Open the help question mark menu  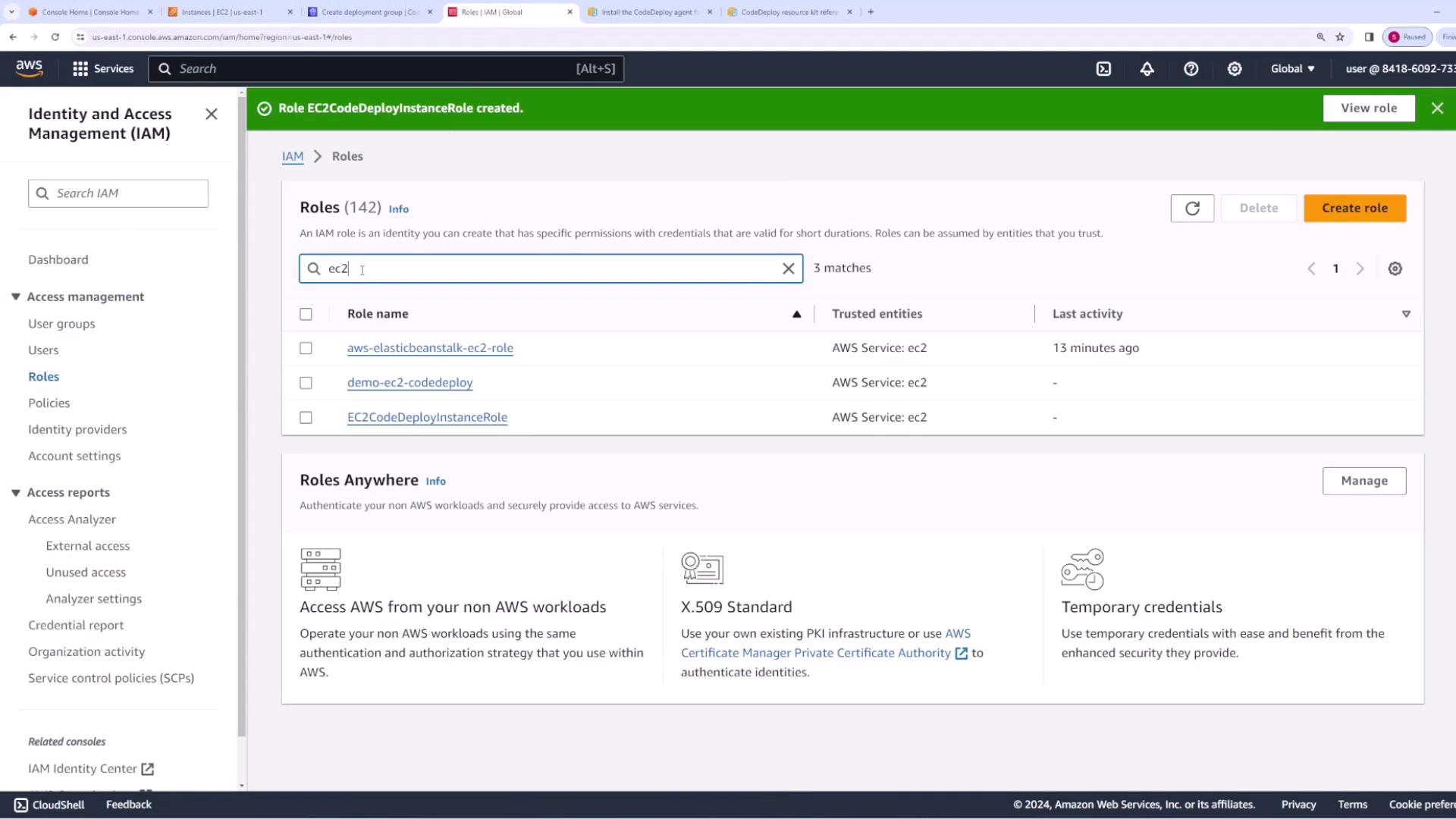coord(1191,69)
